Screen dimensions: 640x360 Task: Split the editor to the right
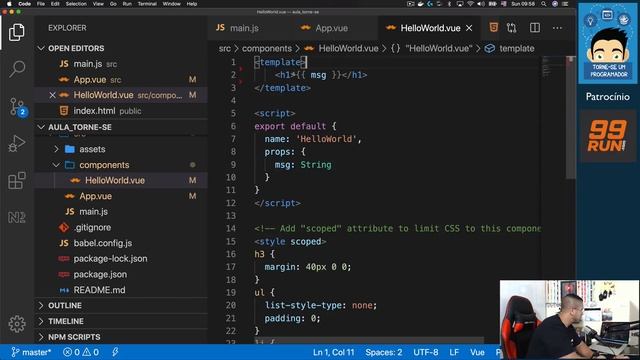(x=535, y=28)
